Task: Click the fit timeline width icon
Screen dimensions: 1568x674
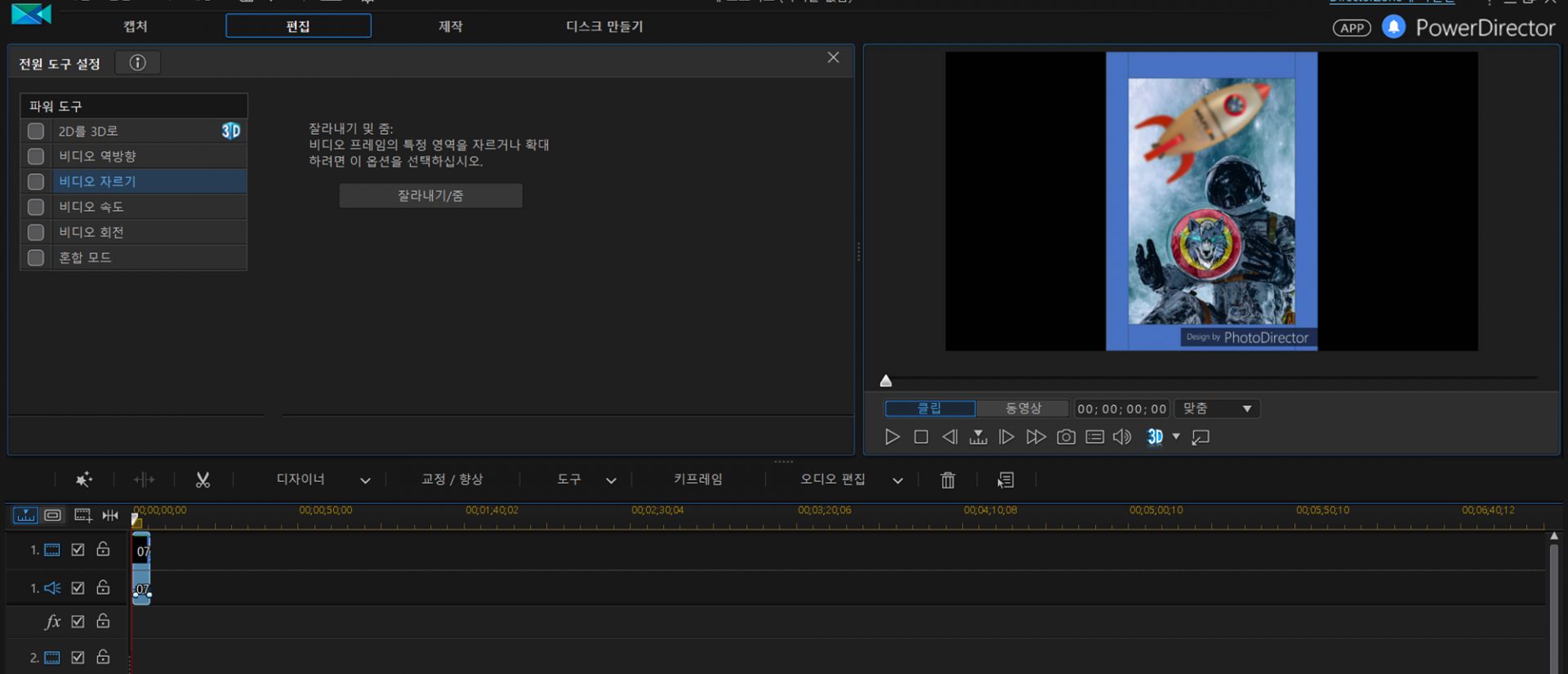Action: click(x=110, y=515)
